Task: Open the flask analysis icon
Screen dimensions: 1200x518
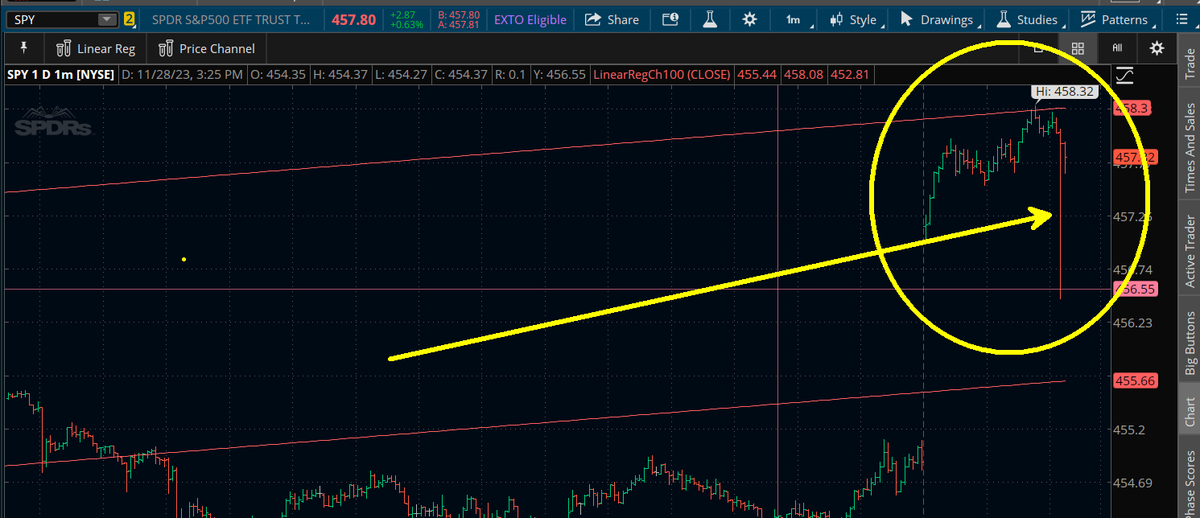Action: [x=710, y=20]
